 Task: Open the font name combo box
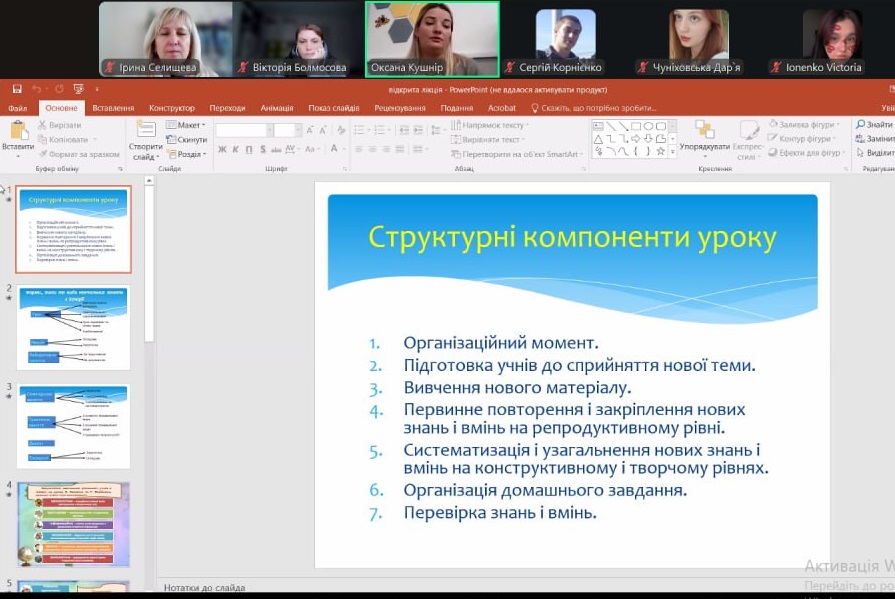[x=242, y=130]
